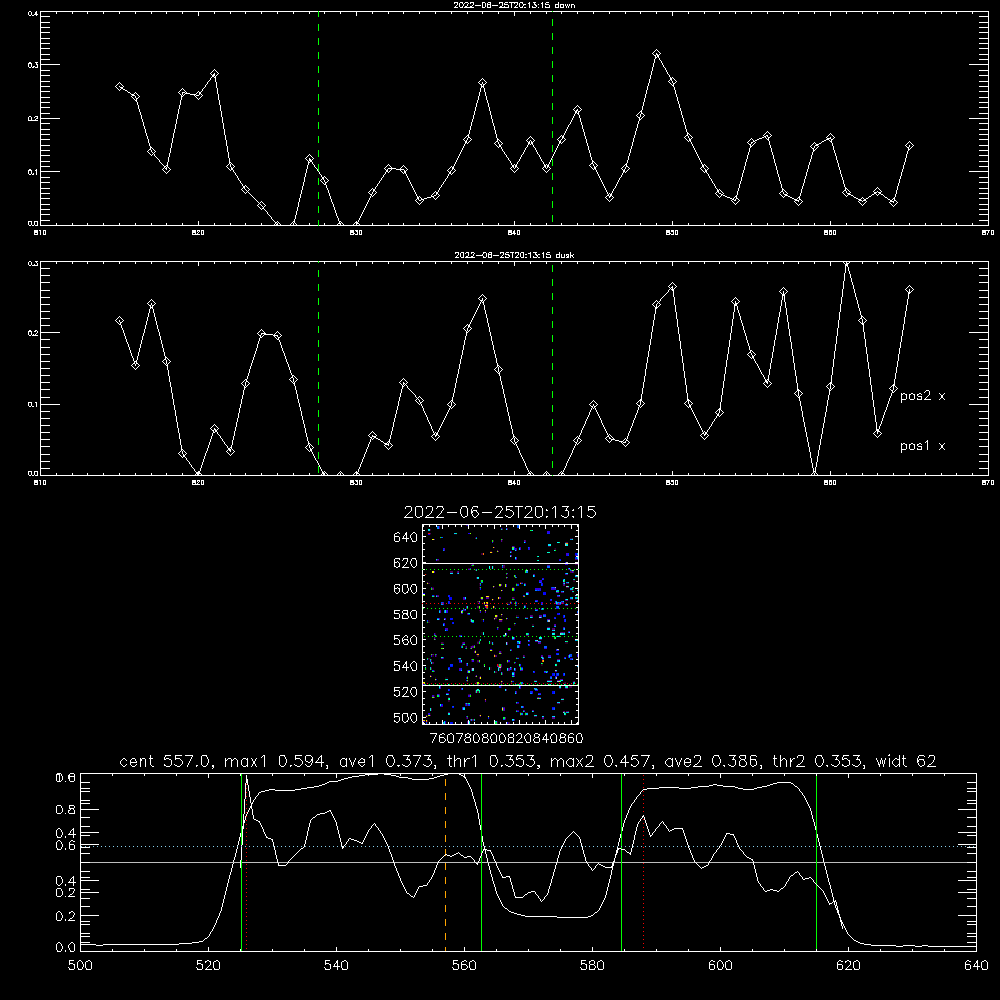The image size is (1000, 1000).
Task: Click the left green dashed line in dusk plot
Action: pos(318,369)
